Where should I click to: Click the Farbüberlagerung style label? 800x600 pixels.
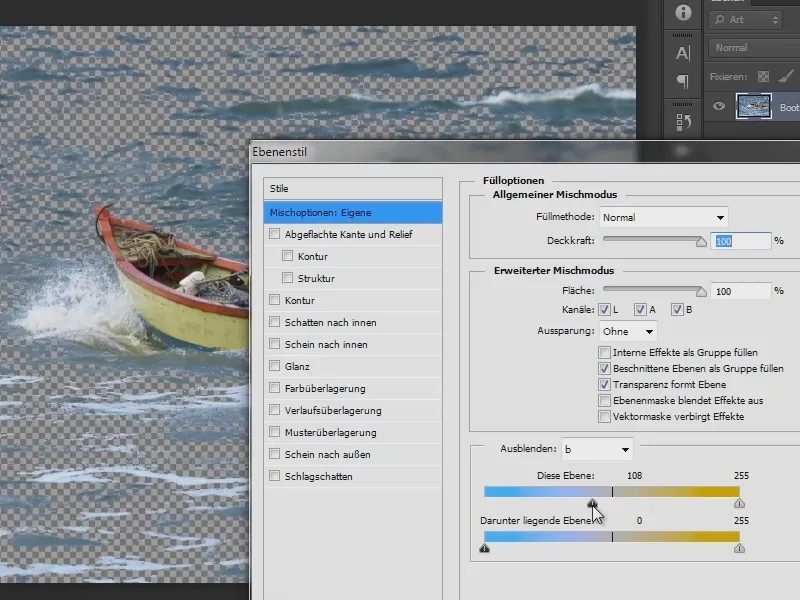[325, 388]
